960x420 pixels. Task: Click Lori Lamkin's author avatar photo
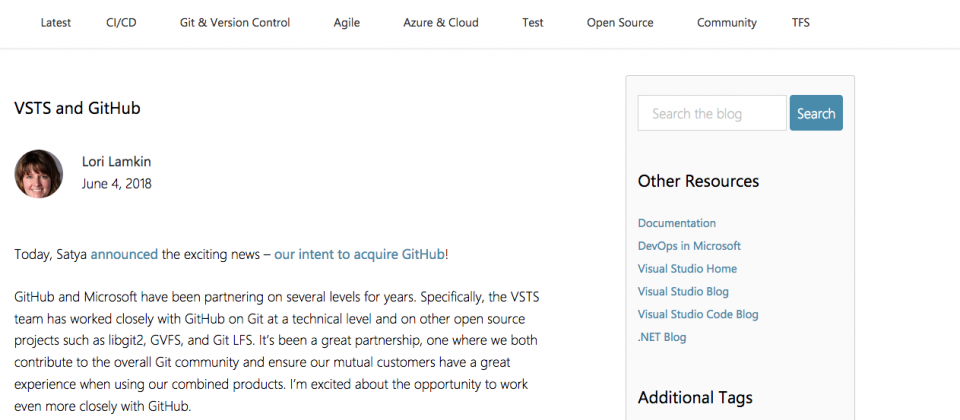39,174
